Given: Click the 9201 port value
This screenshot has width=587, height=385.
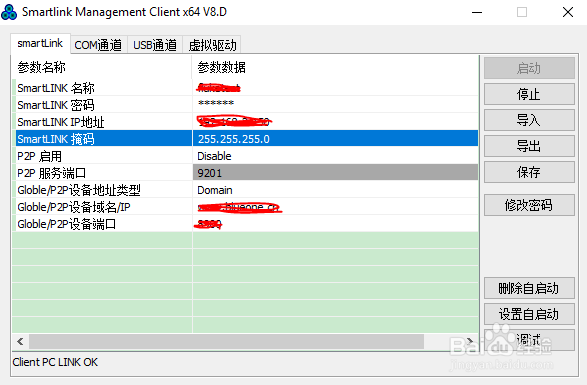Looking at the screenshot, I should click(210, 173).
